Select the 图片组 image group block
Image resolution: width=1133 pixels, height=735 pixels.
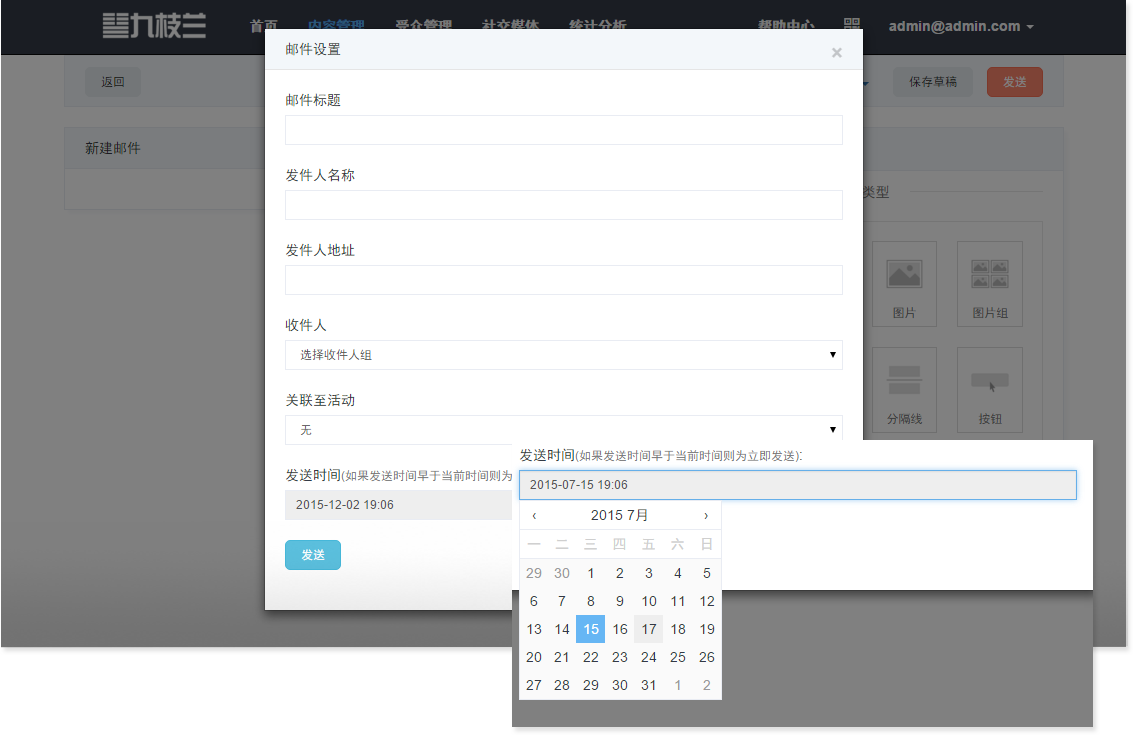(x=990, y=284)
